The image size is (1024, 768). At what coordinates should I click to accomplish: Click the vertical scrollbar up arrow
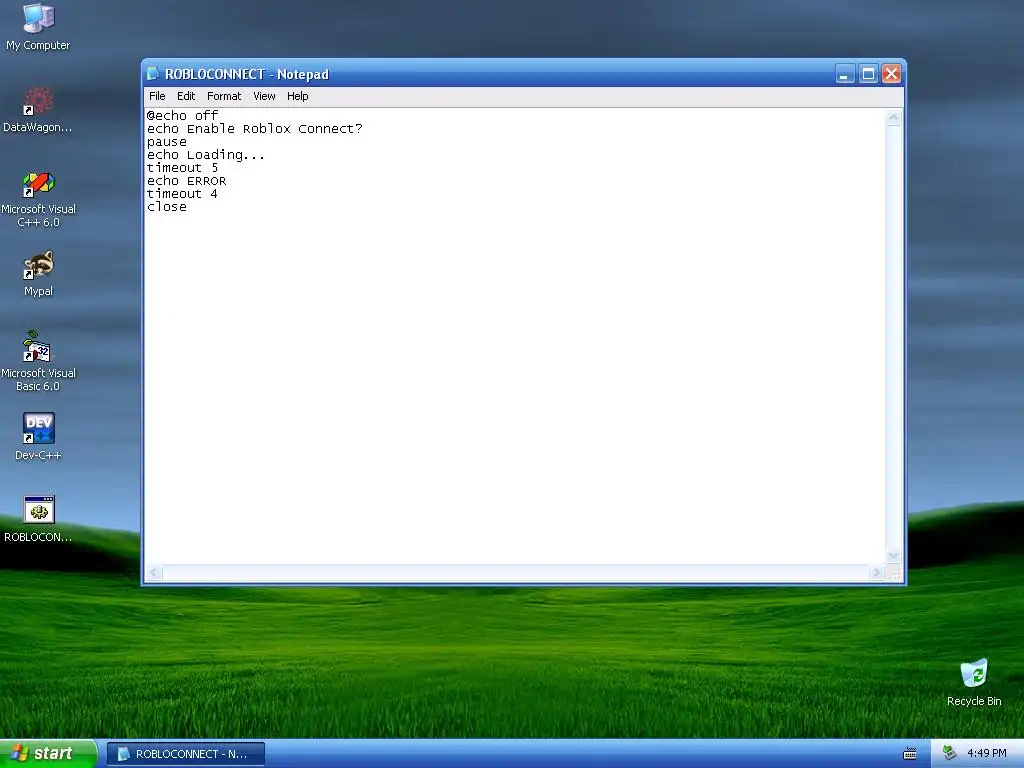click(x=893, y=118)
